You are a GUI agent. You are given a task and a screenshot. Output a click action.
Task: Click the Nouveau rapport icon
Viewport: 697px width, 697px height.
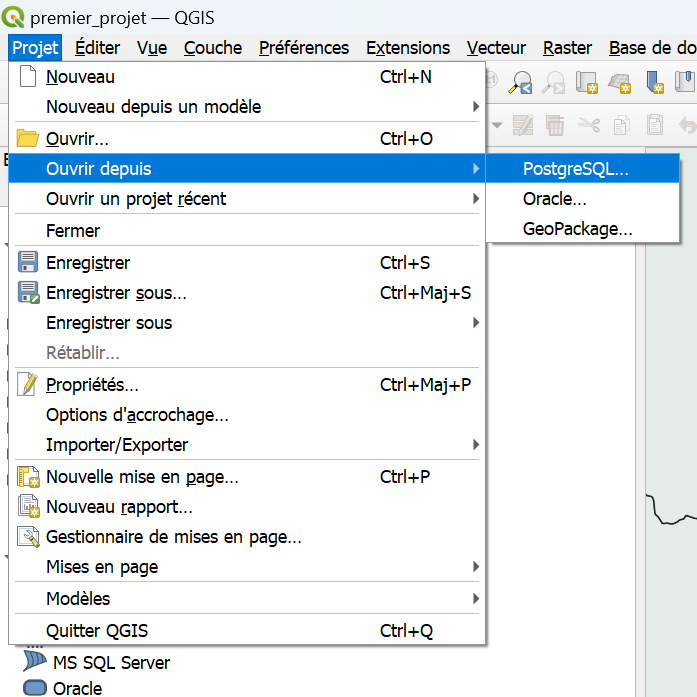pos(28,506)
